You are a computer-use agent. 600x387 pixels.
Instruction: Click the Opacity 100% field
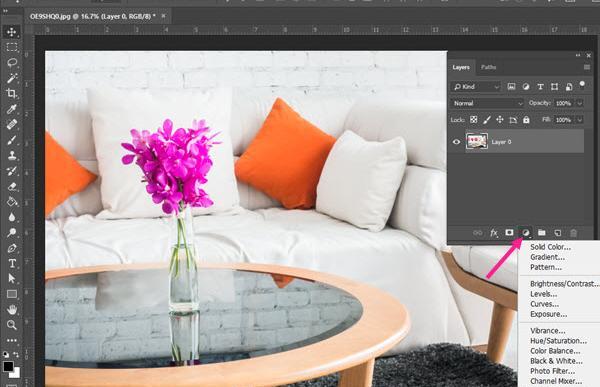pos(563,103)
